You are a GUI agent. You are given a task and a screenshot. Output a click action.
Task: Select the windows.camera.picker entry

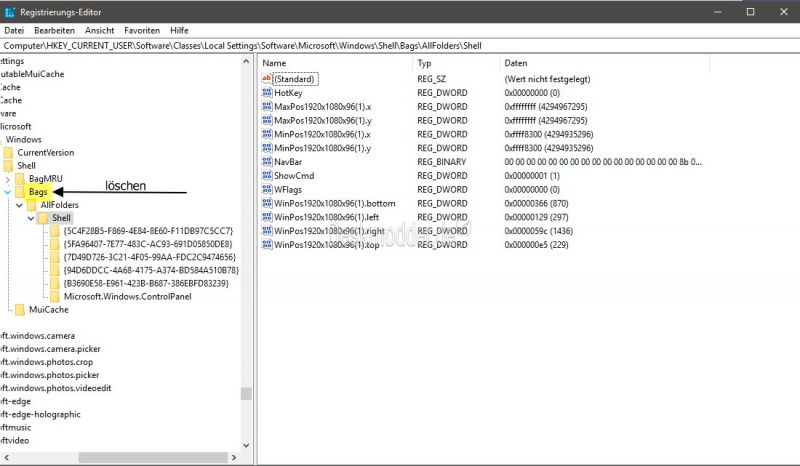click(51, 349)
